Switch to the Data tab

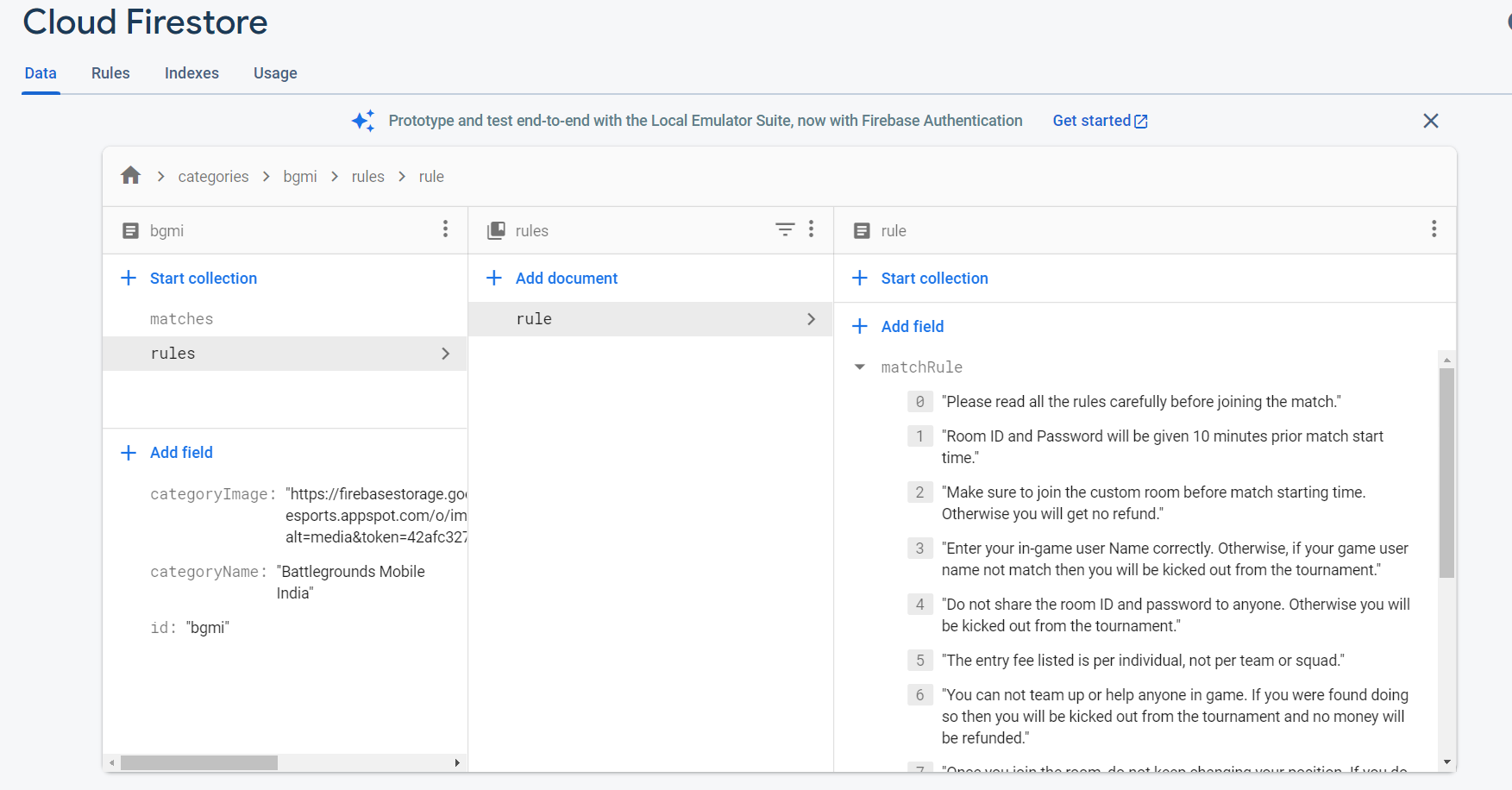click(x=41, y=73)
